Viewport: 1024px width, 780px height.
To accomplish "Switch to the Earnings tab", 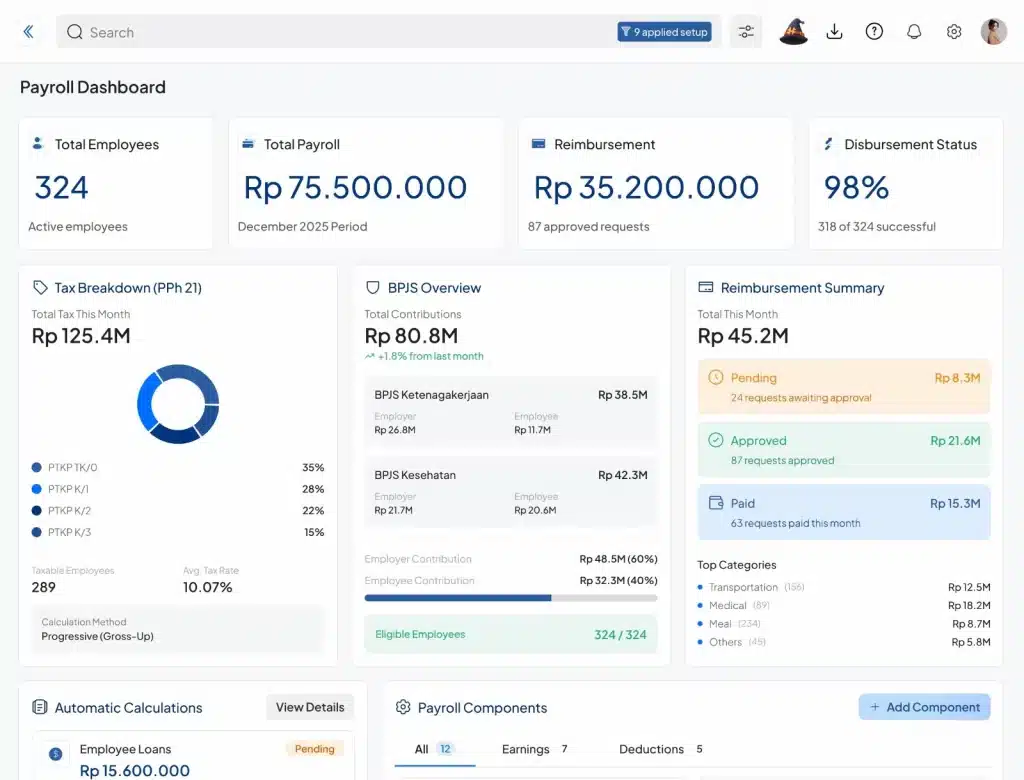I will 525,749.
